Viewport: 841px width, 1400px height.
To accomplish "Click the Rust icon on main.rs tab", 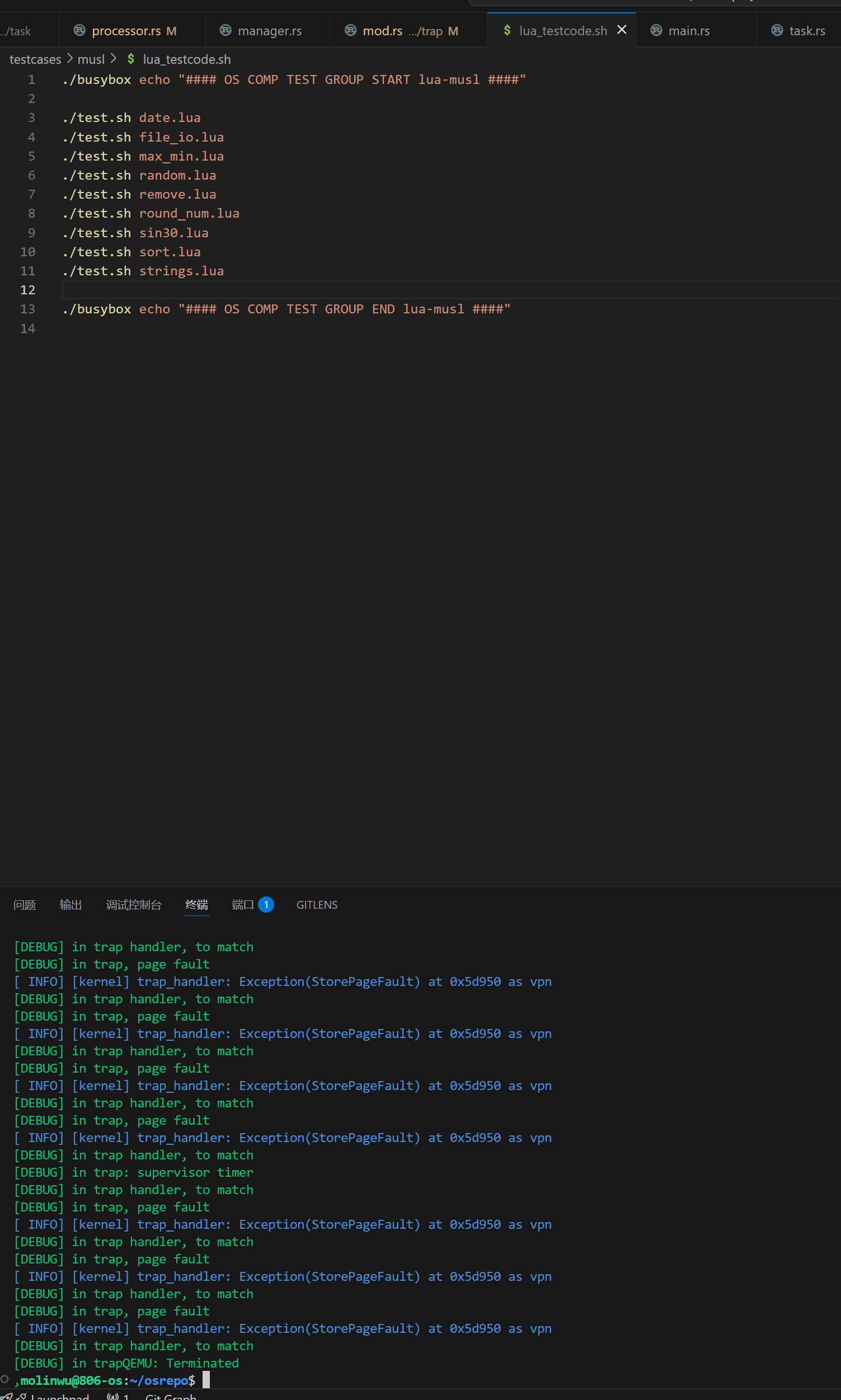I will (656, 30).
